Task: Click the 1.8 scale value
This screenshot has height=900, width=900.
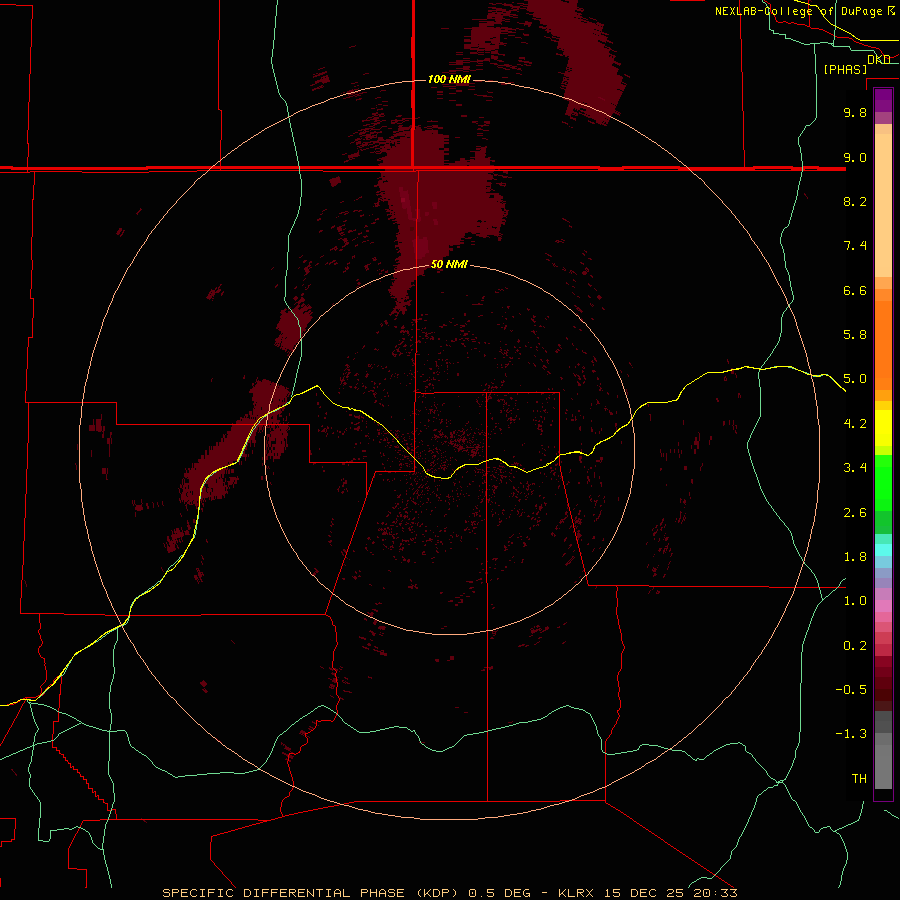Action: click(x=855, y=557)
